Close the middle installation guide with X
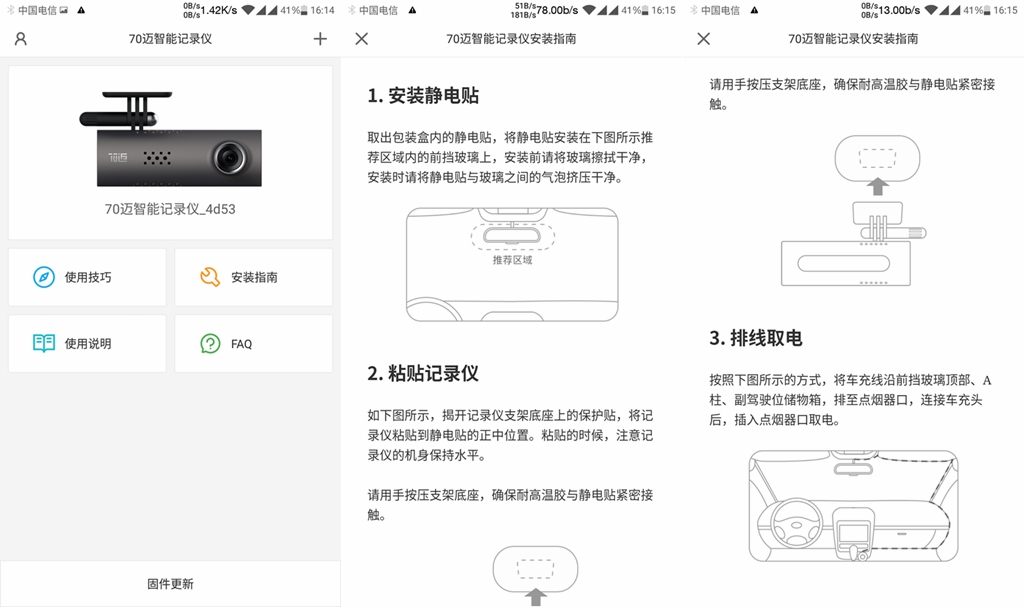The image size is (1024, 607). pyautogui.click(x=361, y=39)
